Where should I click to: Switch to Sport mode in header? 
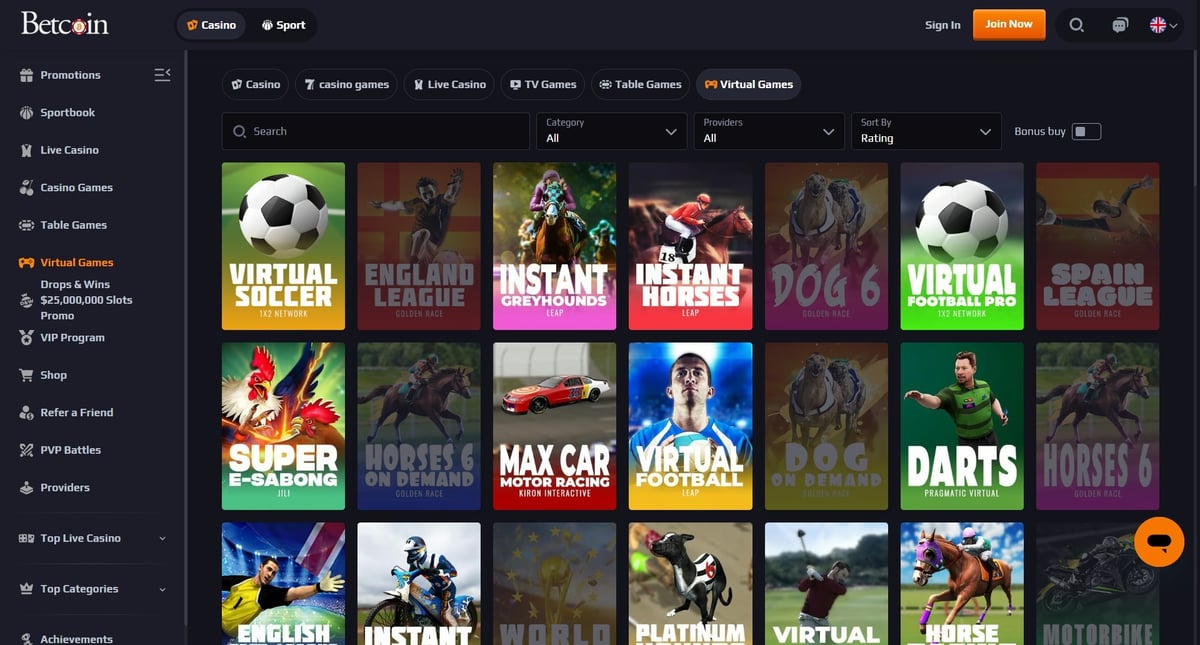click(283, 25)
